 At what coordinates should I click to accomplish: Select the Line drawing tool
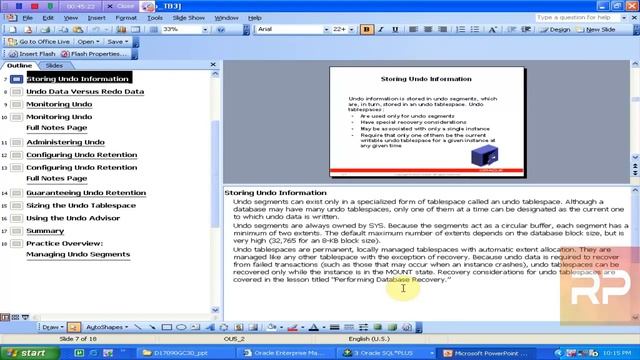[138, 327]
